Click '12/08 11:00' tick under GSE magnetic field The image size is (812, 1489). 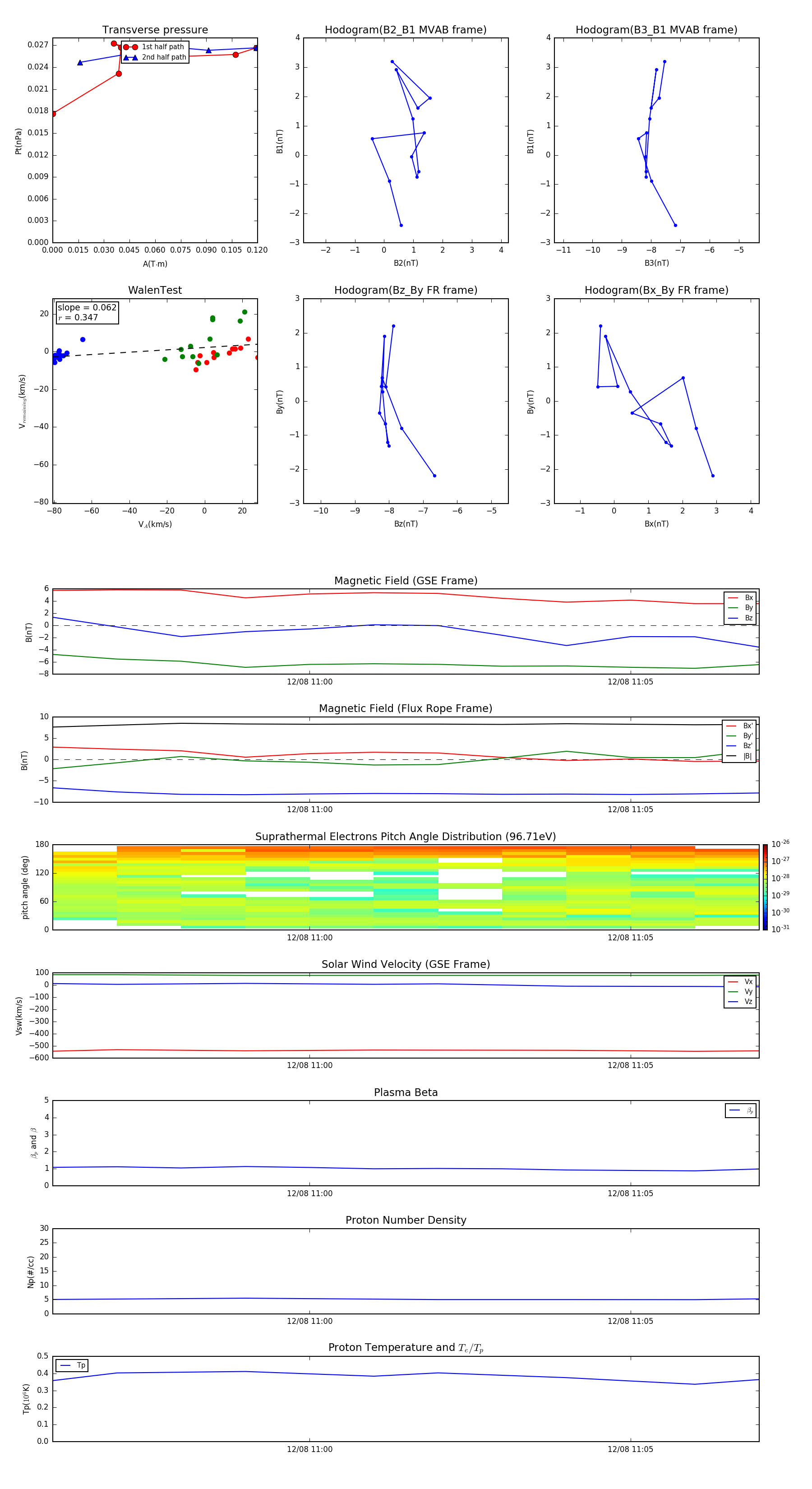pyautogui.click(x=310, y=682)
